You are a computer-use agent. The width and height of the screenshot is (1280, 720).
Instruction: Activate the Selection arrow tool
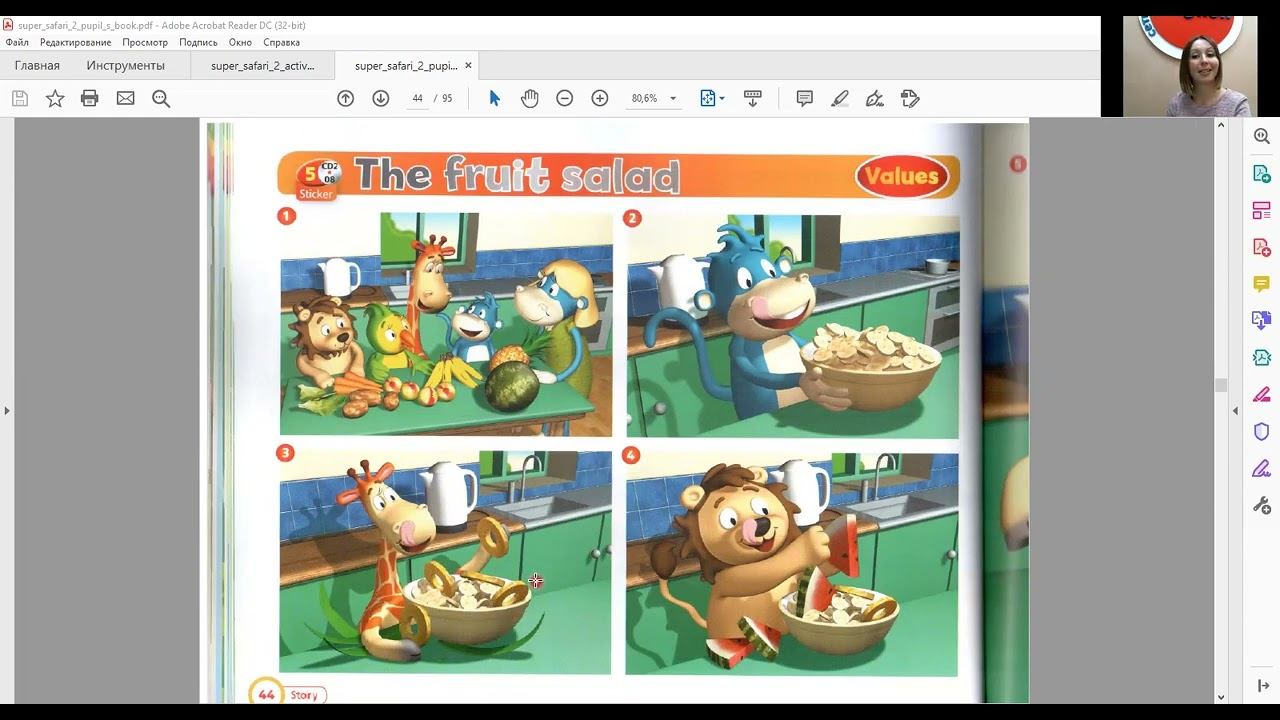coord(494,98)
